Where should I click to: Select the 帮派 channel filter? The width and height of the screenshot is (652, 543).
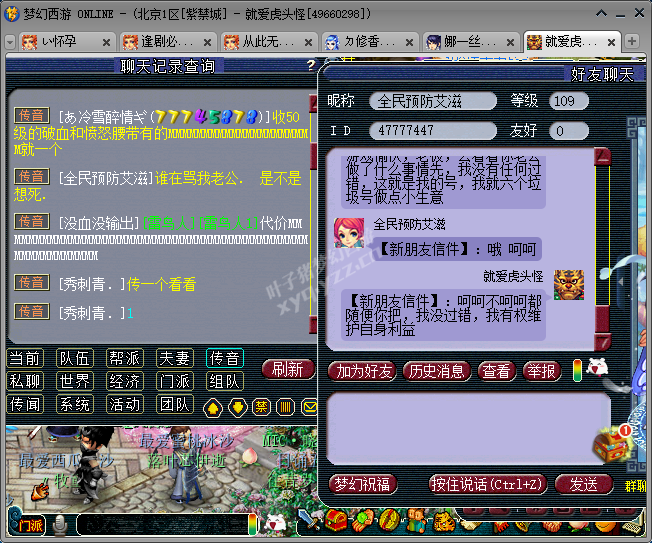(x=125, y=358)
